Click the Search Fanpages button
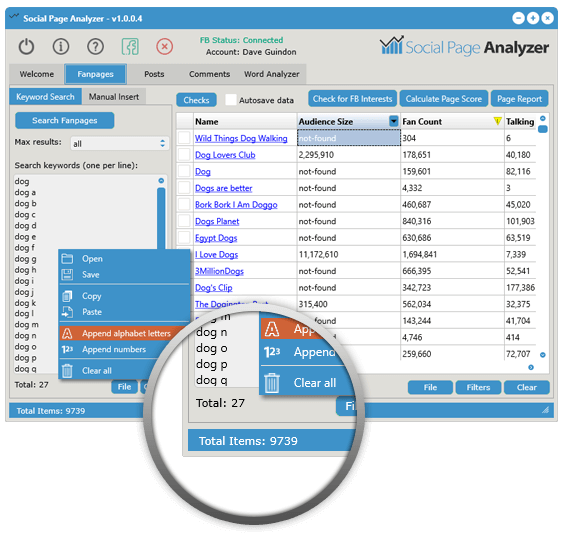 pyautogui.click(x=65, y=120)
